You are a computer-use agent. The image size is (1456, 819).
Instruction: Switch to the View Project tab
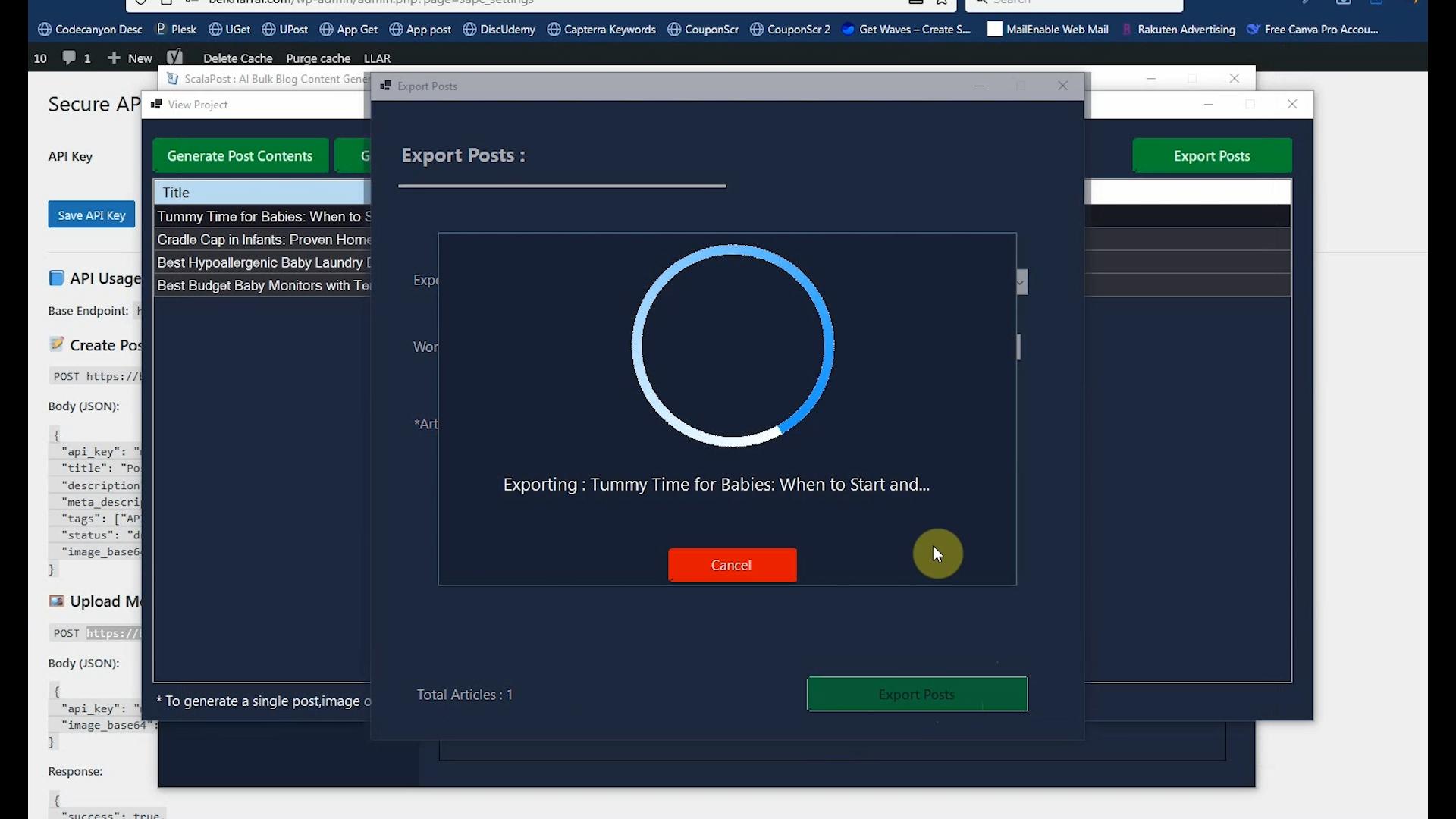pyautogui.click(x=197, y=104)
